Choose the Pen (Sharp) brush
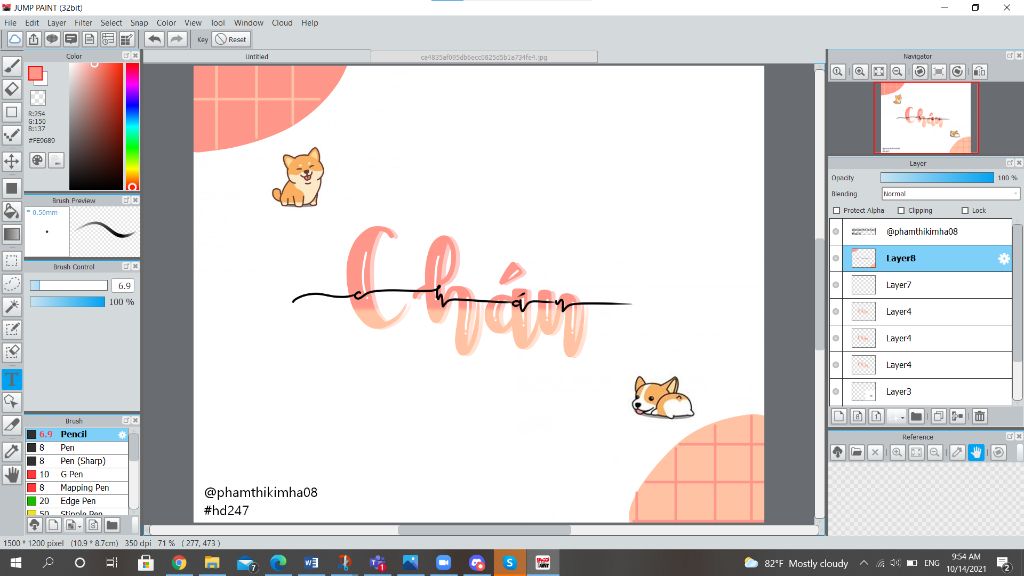The image size is (1024, 576). pyautogui.click(x=77, y=461)
